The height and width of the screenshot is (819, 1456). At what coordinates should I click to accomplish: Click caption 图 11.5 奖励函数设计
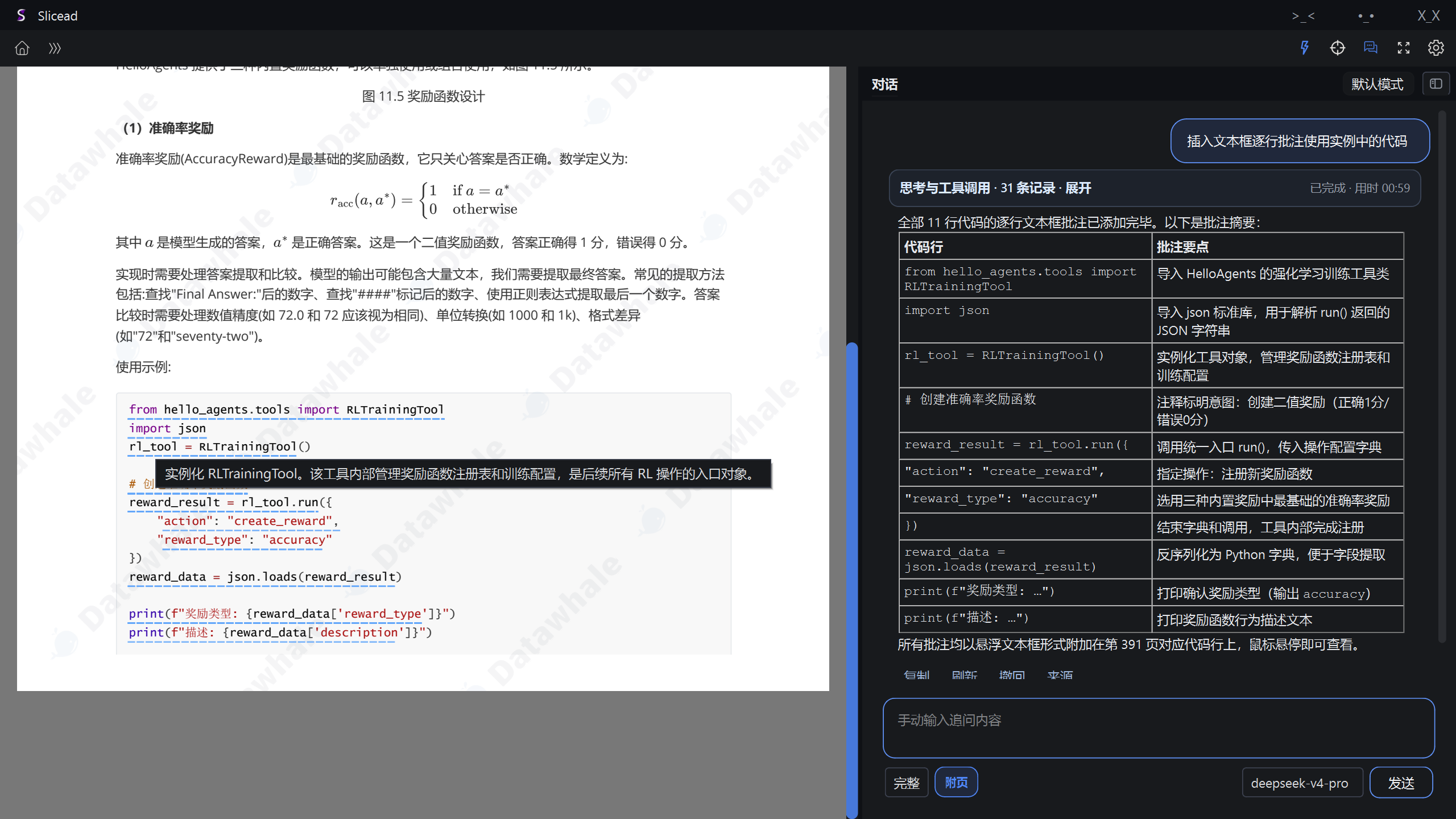[423, 96]
